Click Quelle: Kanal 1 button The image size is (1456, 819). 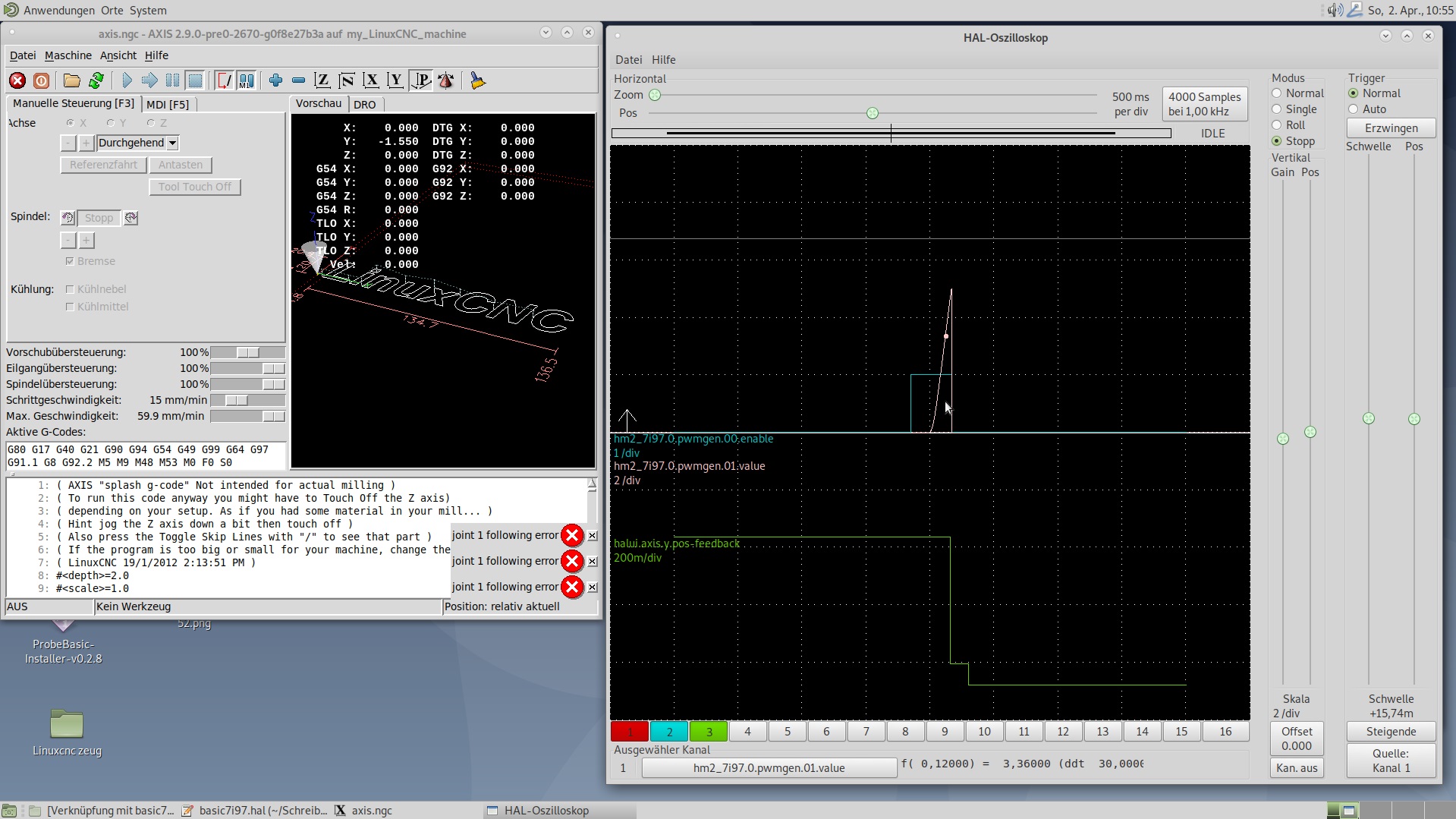tap(1391, 761)
